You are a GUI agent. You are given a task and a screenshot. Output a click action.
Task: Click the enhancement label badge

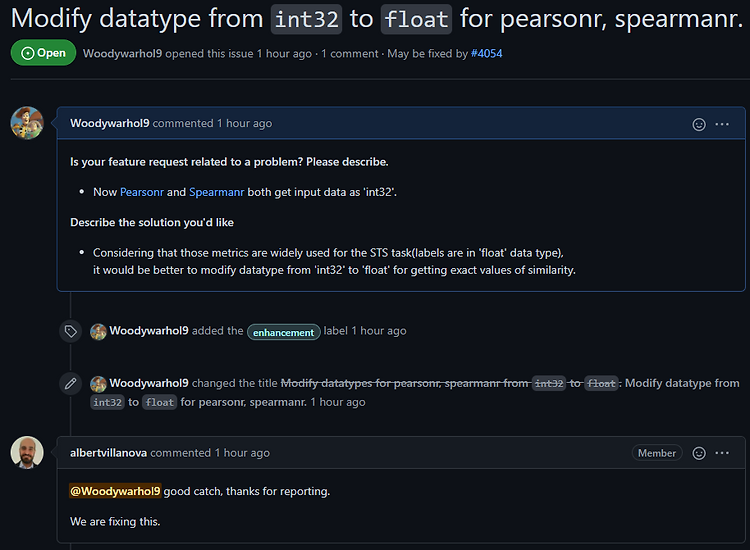pyautogui.click(x=284, y=332)
